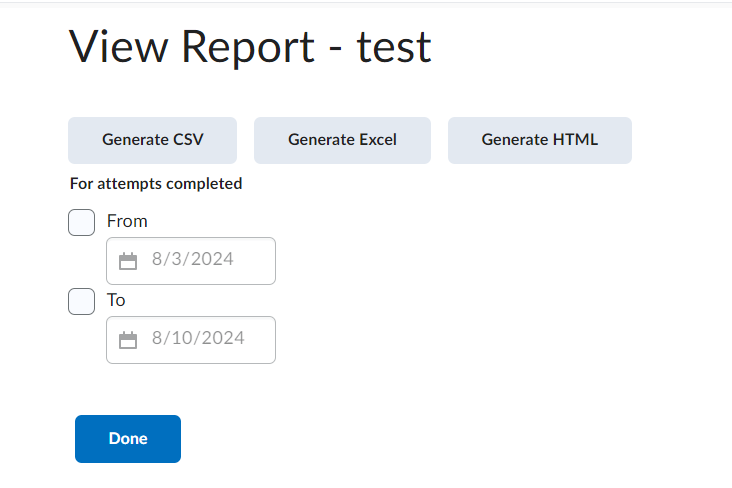Select the 8/10/2024 date text
Image resolution: width=732 pixels, height=488 pixels.
[198, 339]
